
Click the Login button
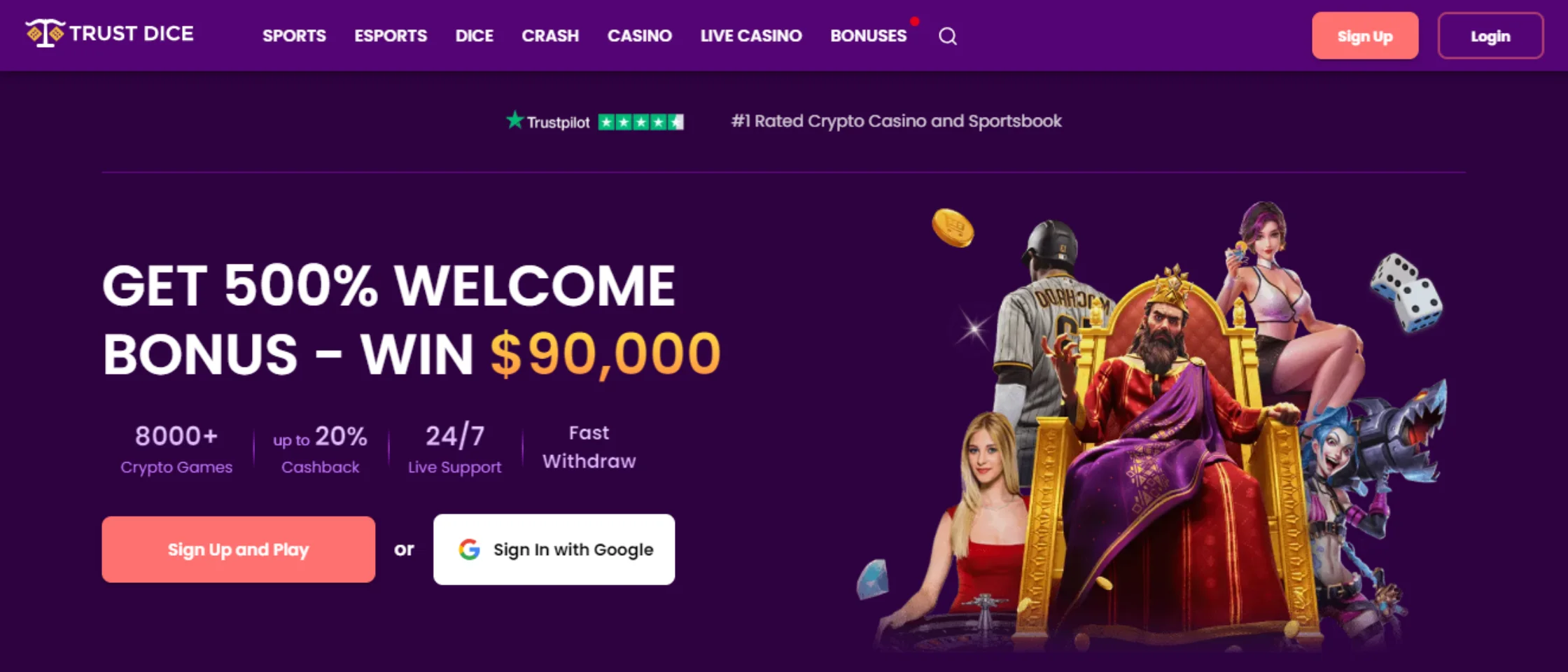1490,36
